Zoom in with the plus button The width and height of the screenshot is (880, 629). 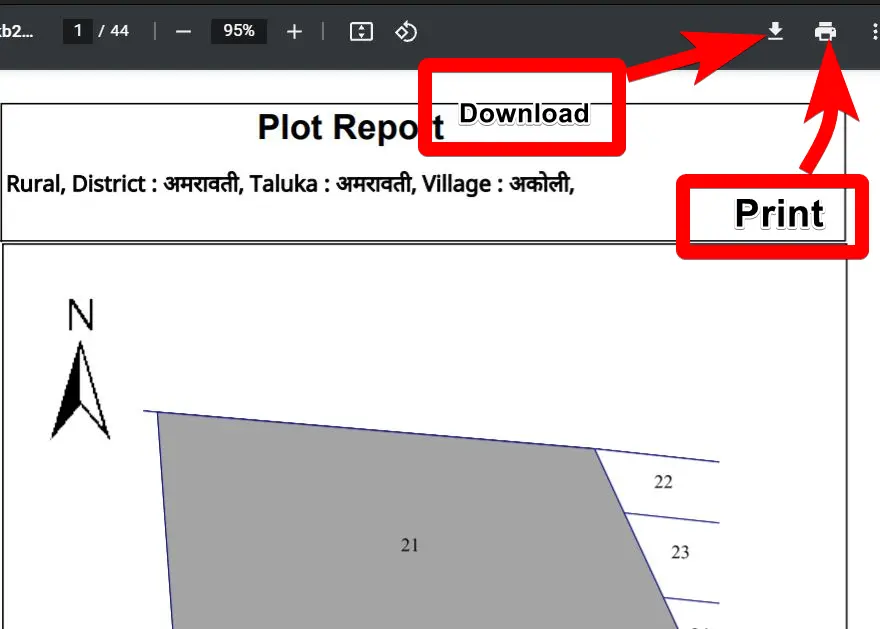294,32
